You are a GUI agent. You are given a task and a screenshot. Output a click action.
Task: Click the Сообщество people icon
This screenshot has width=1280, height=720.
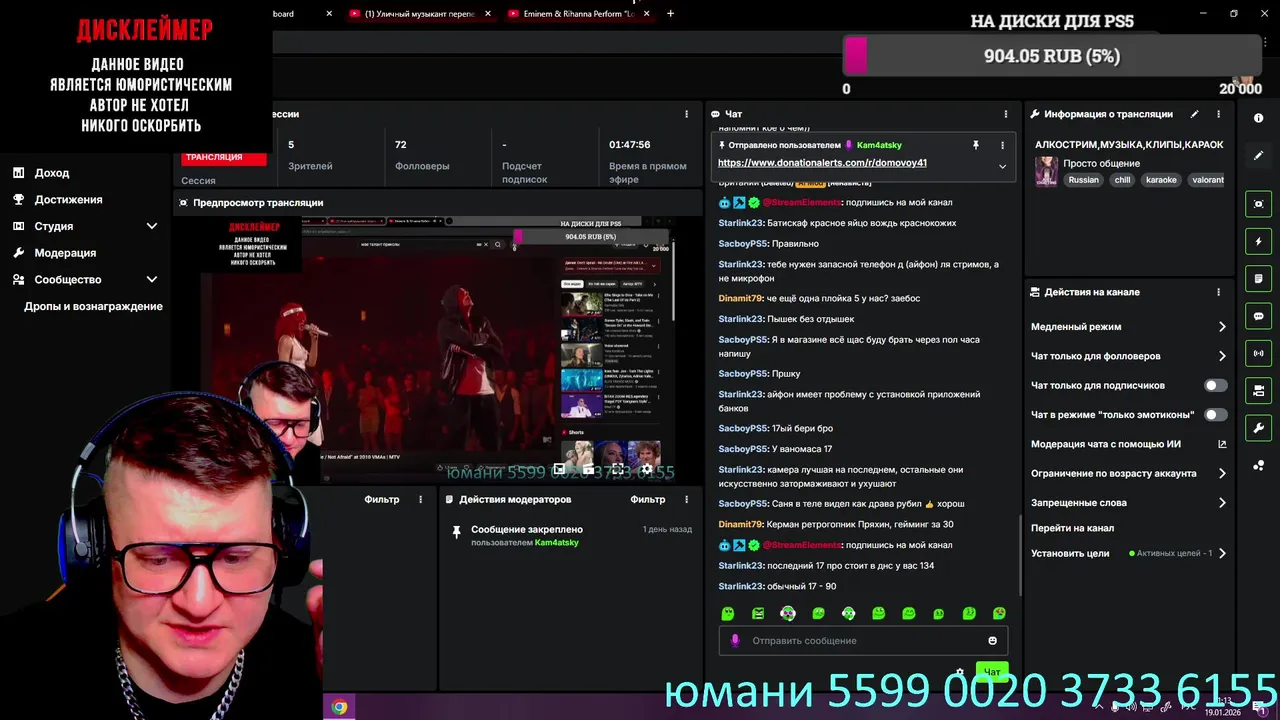click(18, 280)
